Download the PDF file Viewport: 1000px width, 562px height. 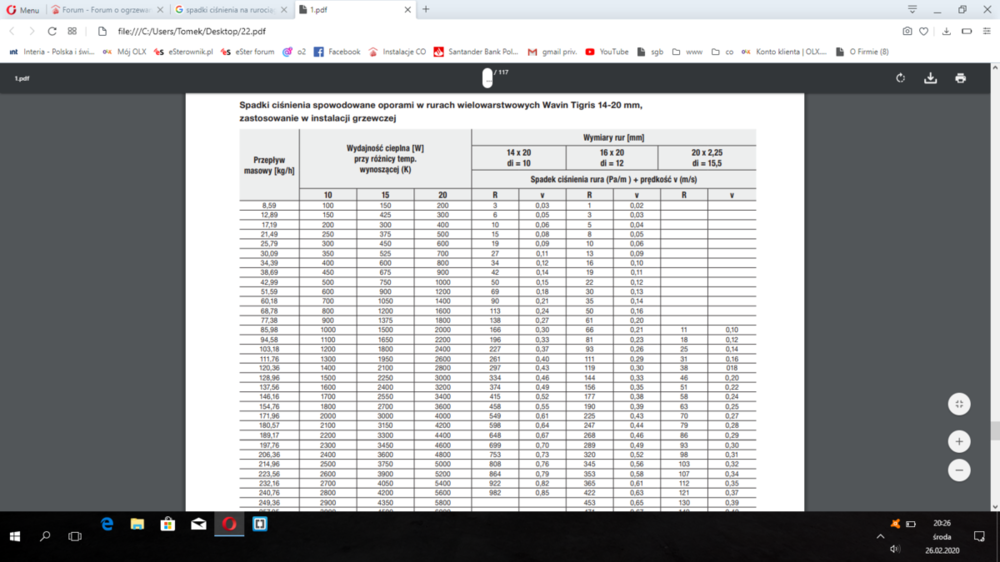coord(930,78)
